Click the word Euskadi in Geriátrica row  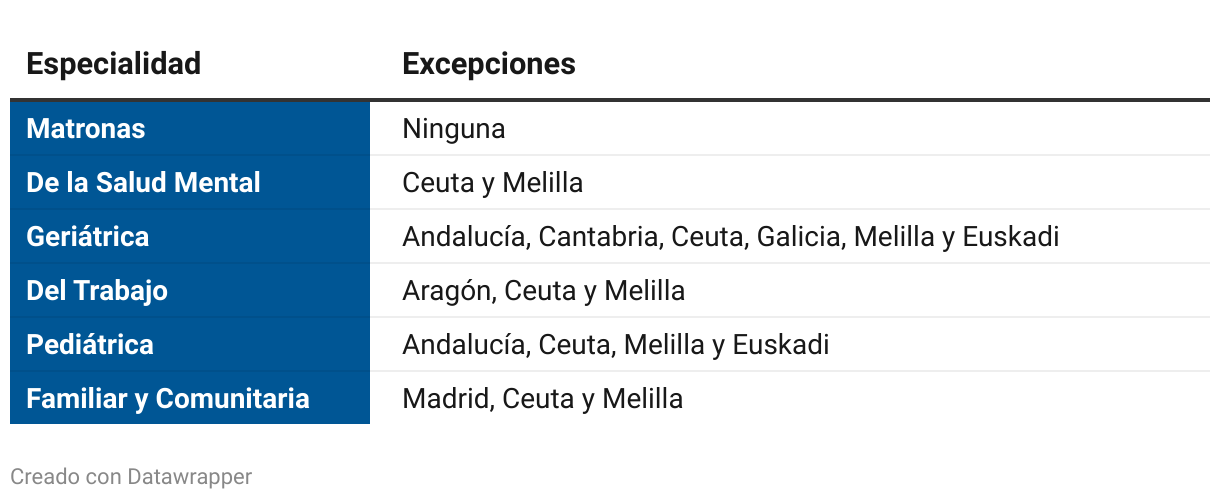point(1011,237)
